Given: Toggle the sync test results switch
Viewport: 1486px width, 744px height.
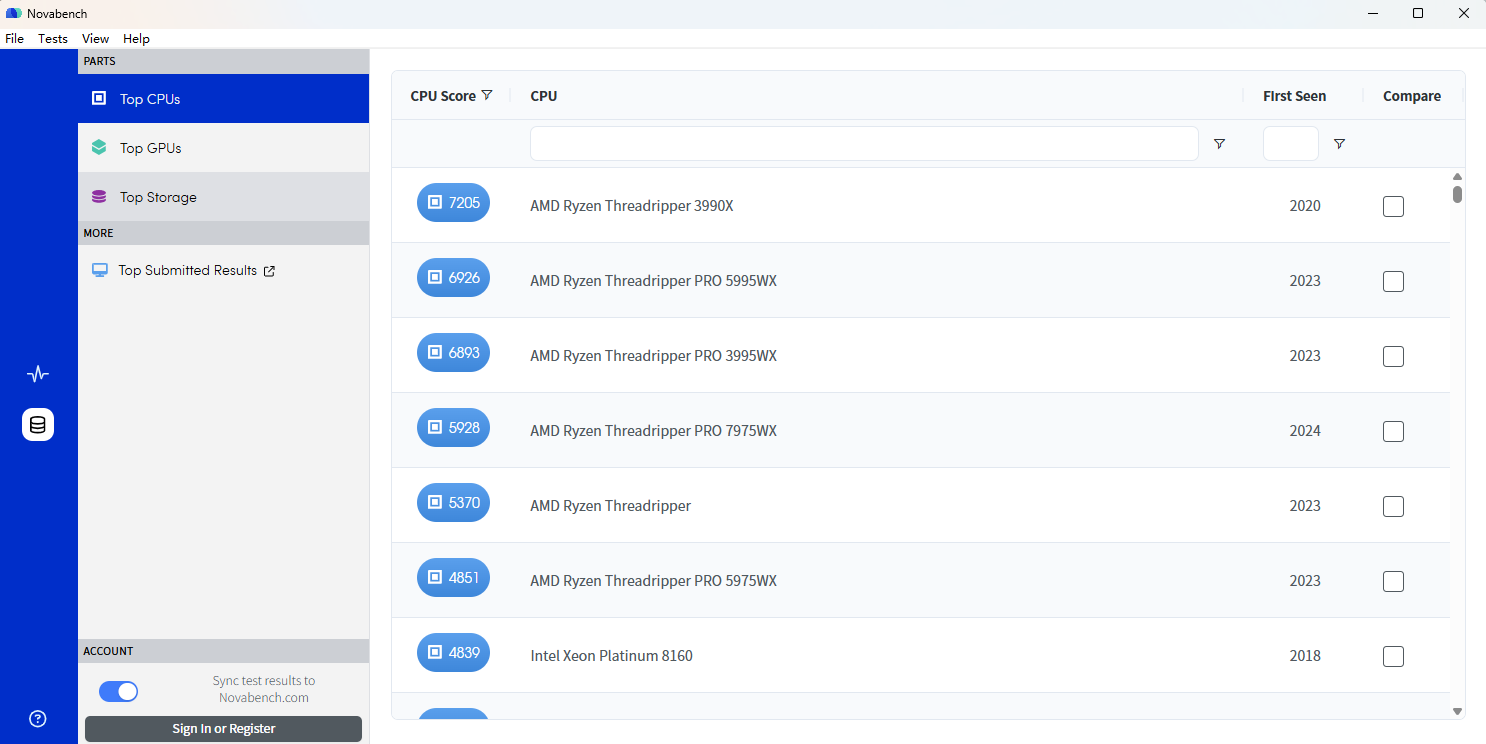Looking at the screenshot, I should [x=118, y=691].
